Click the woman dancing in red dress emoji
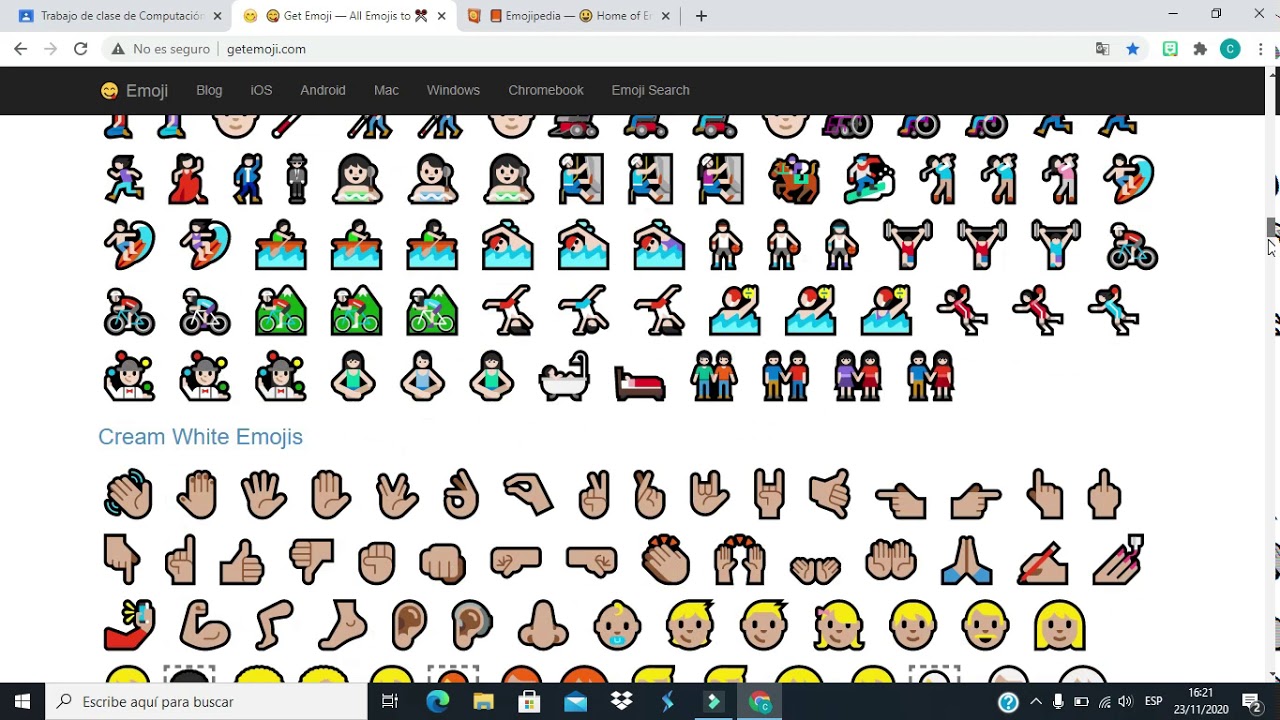Viewport: 1280px width, 720px height. click(x=187, y=179)
